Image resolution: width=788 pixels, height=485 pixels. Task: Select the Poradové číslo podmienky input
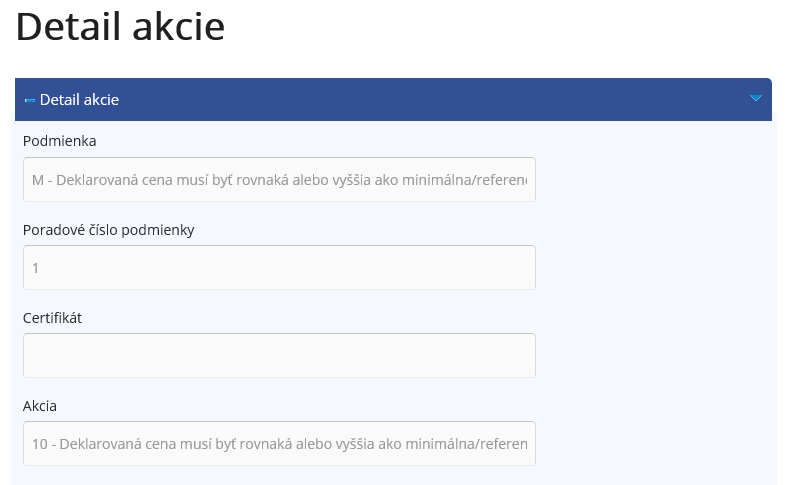click(x=279, y=267)
